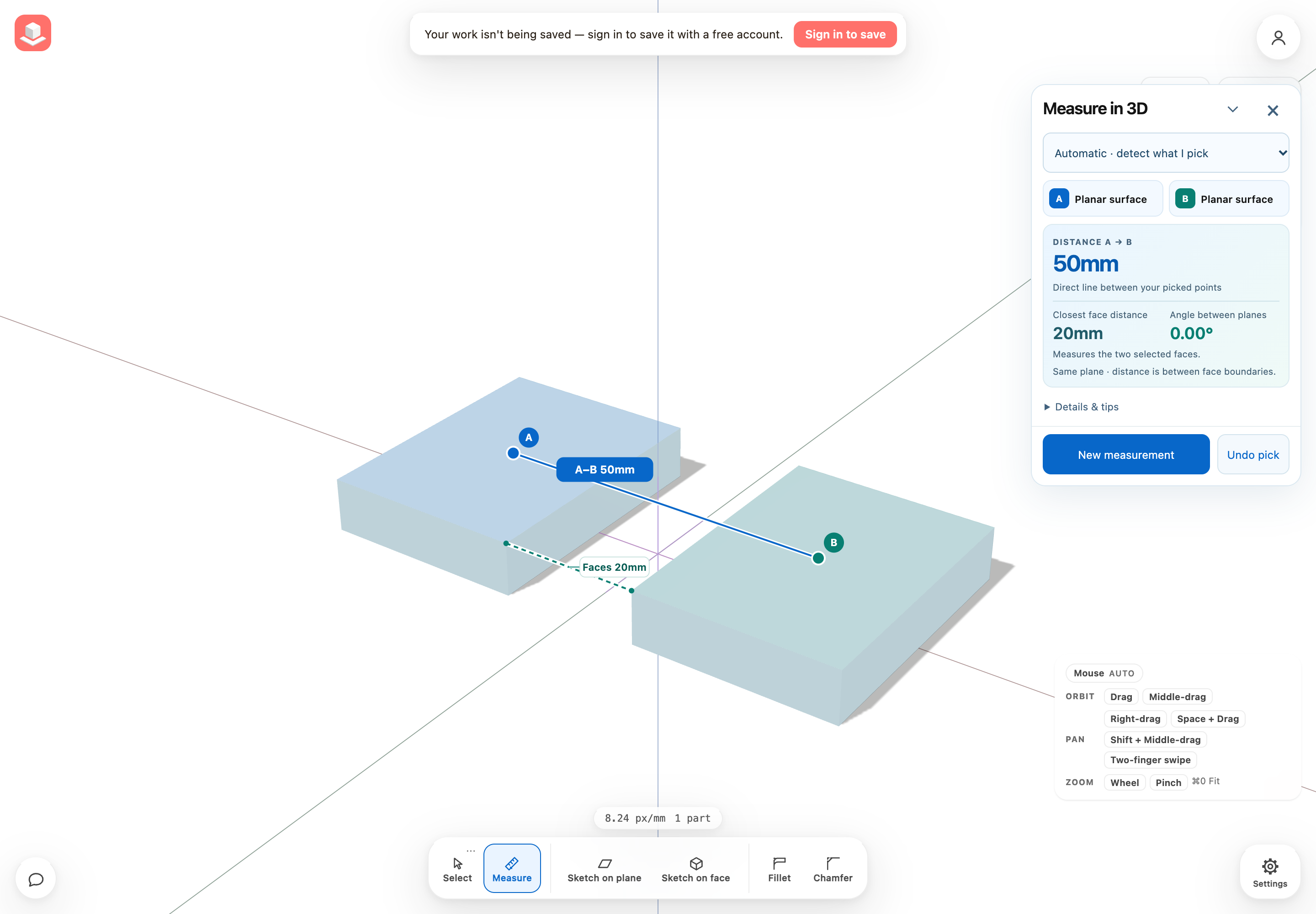Select pick B Planar surface chip
Image resolution: width=1316 pixels, height=914 pixels.
click(x=1228, y=199)
